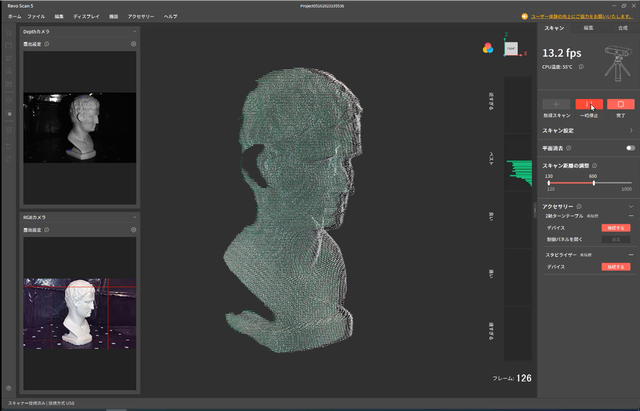The height and width of the screenshot is (411, 640).
Task: Collapse the RGBカメラ panel
Action: tap(134, 216)
